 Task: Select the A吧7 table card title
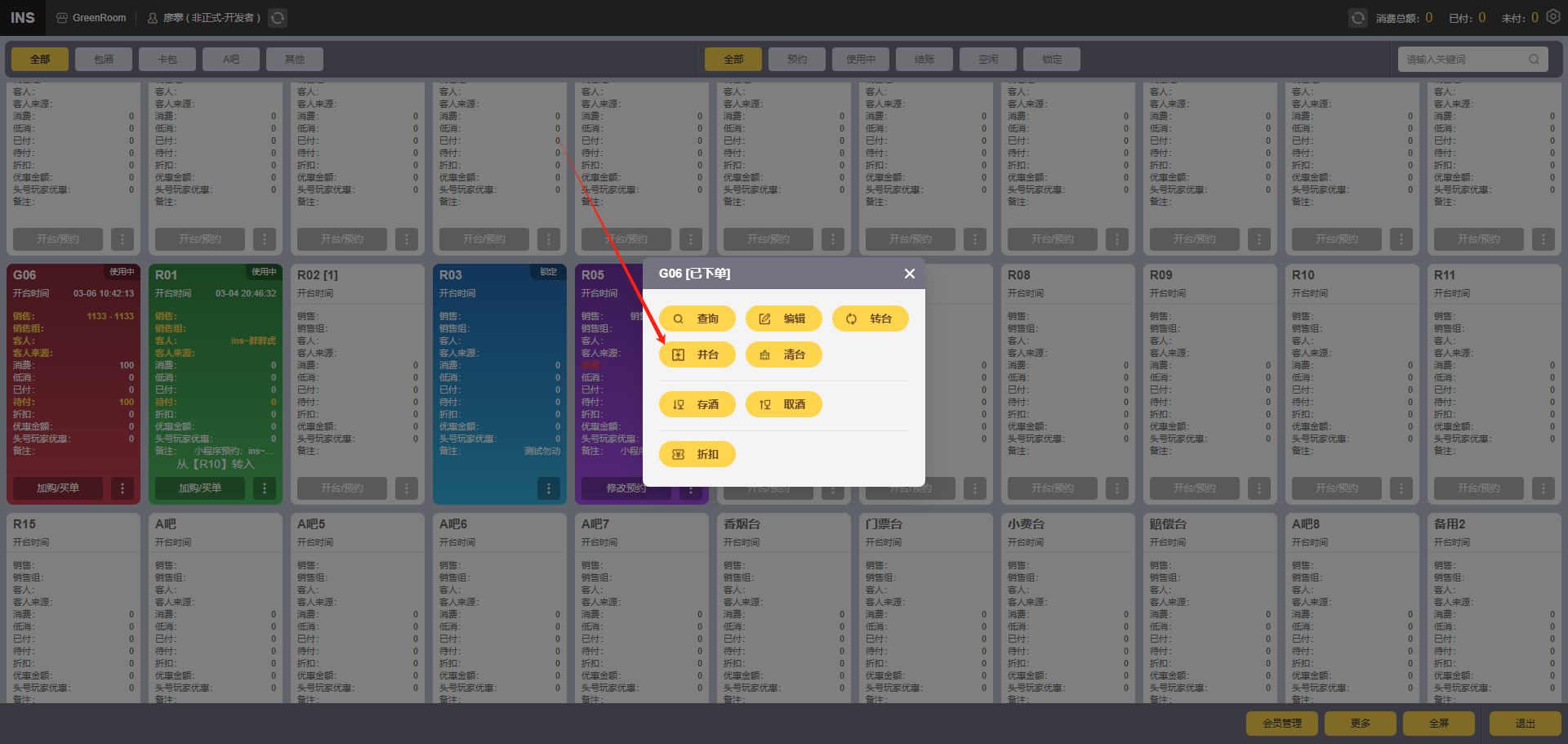coord(595,524)
